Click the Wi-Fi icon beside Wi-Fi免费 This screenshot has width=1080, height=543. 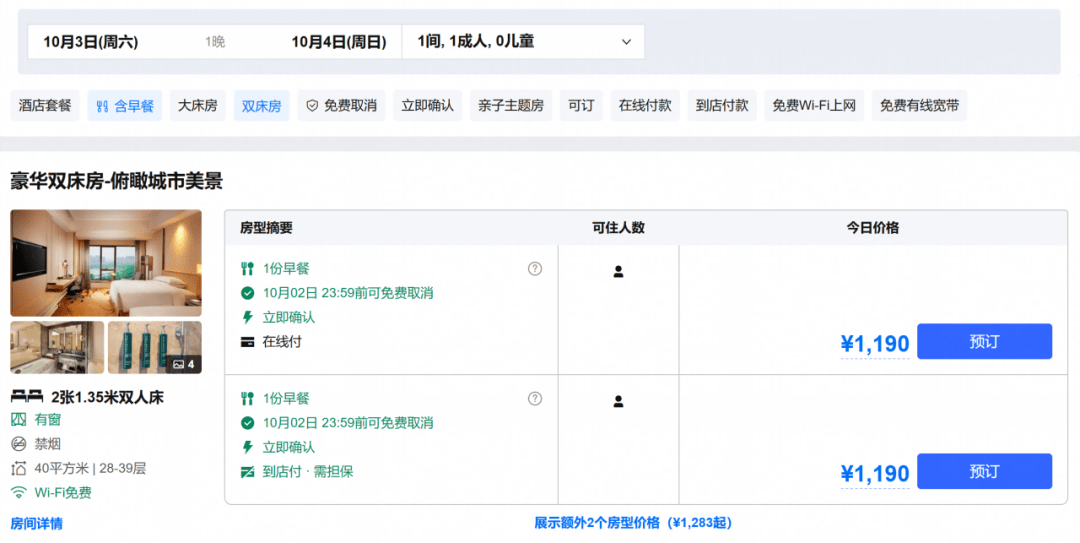coord(19,493)
